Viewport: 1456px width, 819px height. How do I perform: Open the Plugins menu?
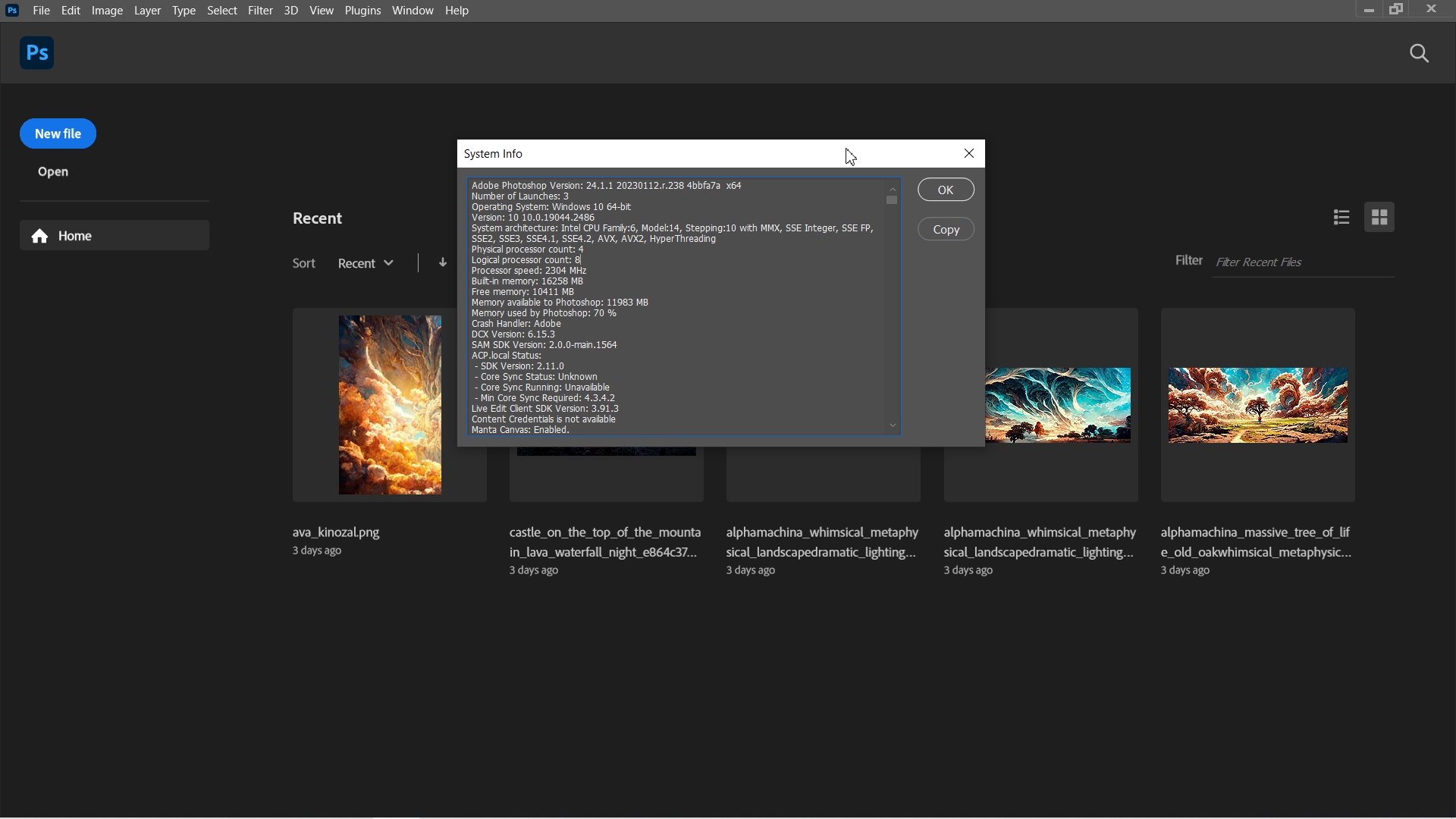coord(362,11)
